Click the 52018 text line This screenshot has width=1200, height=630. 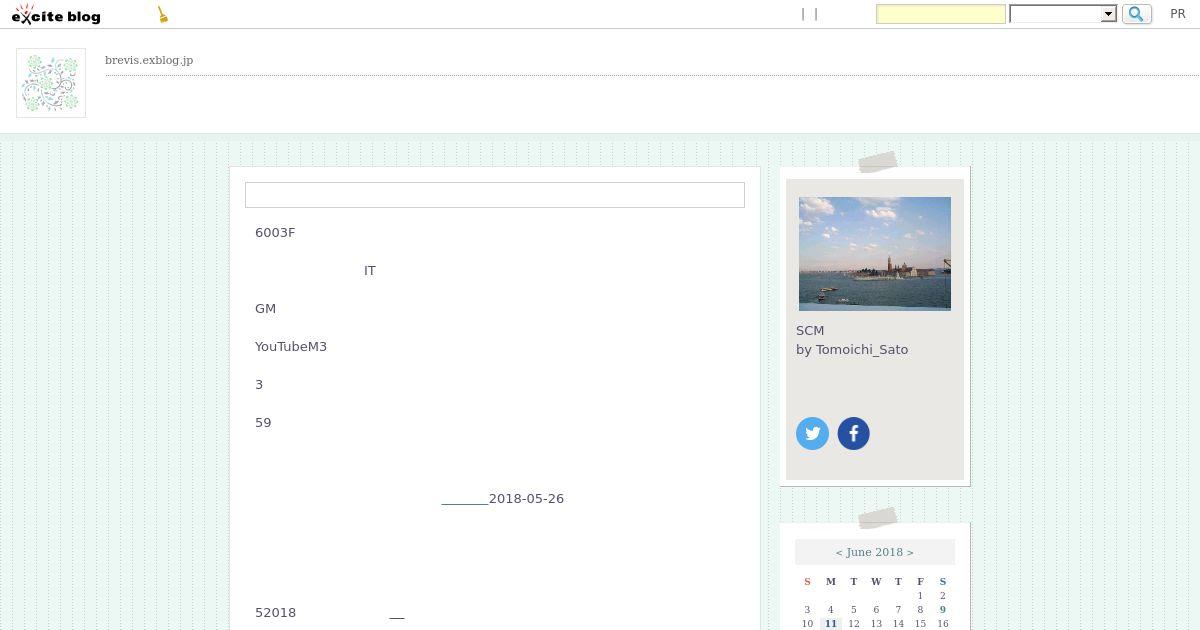(276, 613)
